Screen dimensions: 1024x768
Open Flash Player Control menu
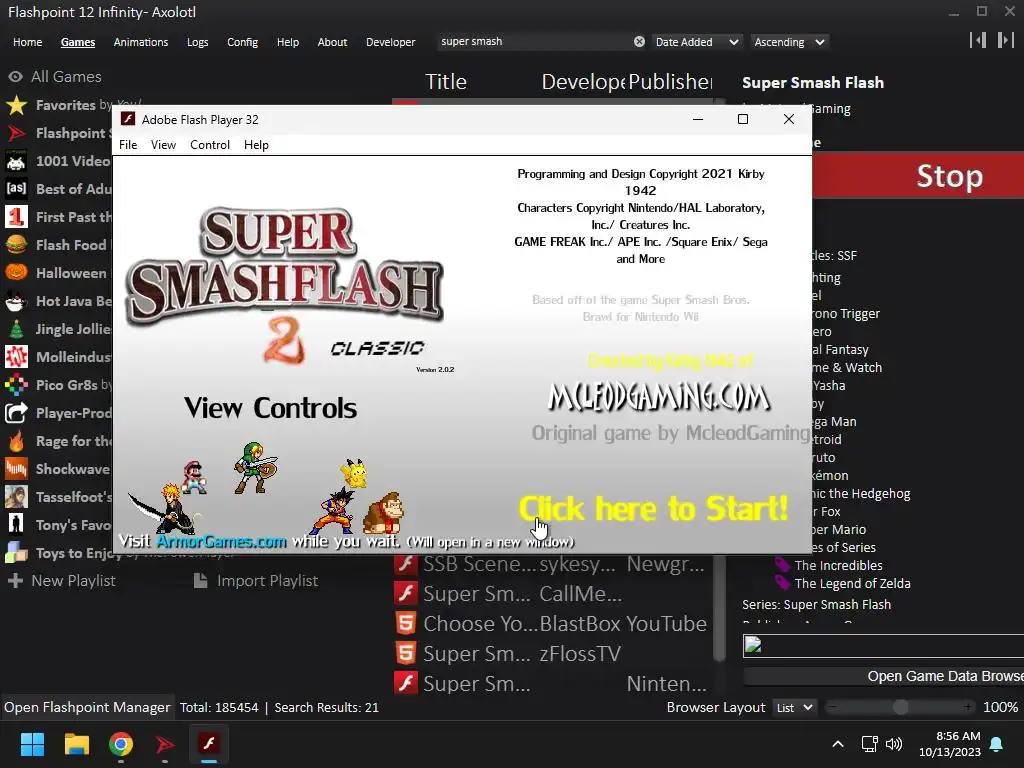pyautogui.click(x=210, y=145)
